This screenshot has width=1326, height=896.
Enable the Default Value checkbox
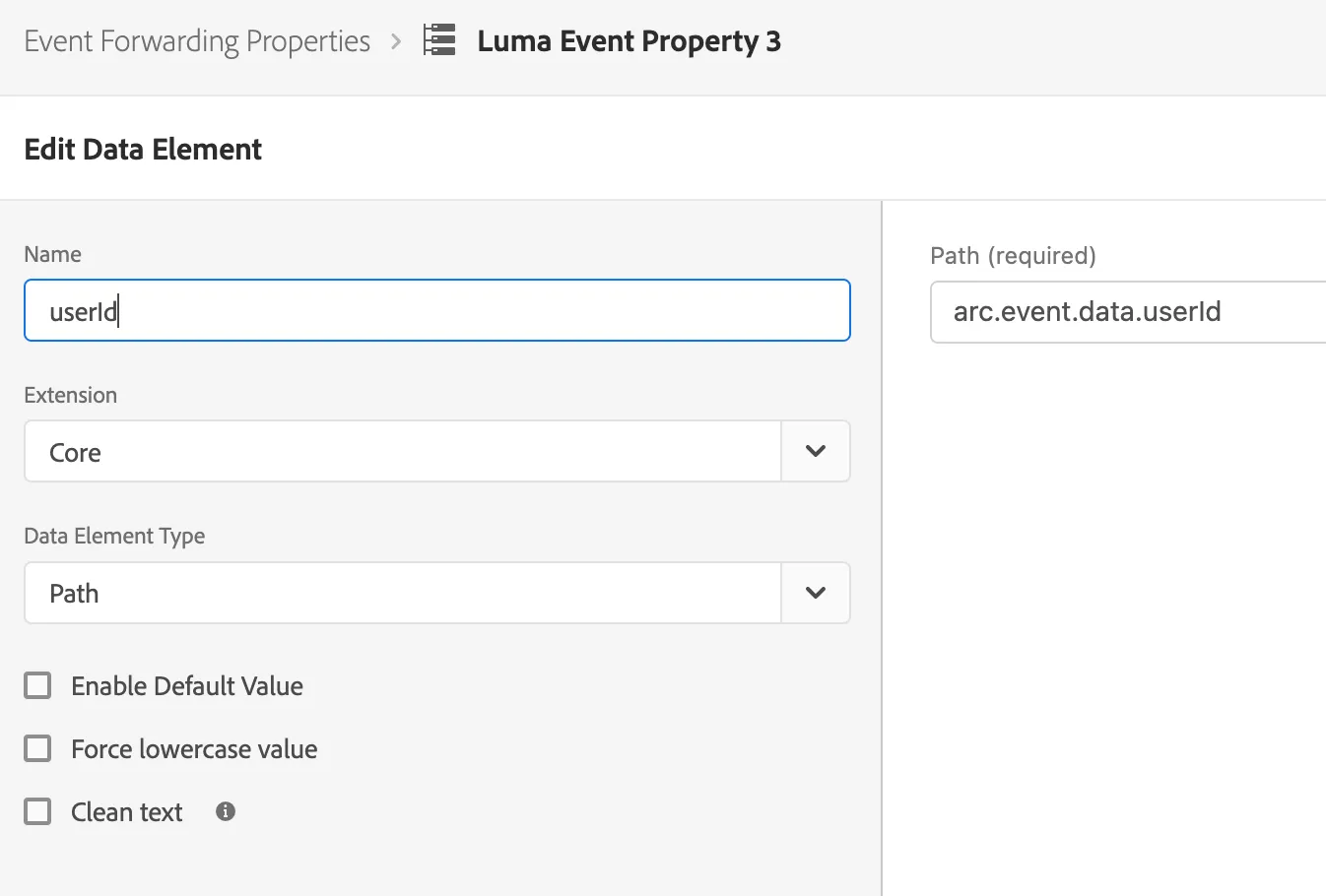click(x=37, y=685)
